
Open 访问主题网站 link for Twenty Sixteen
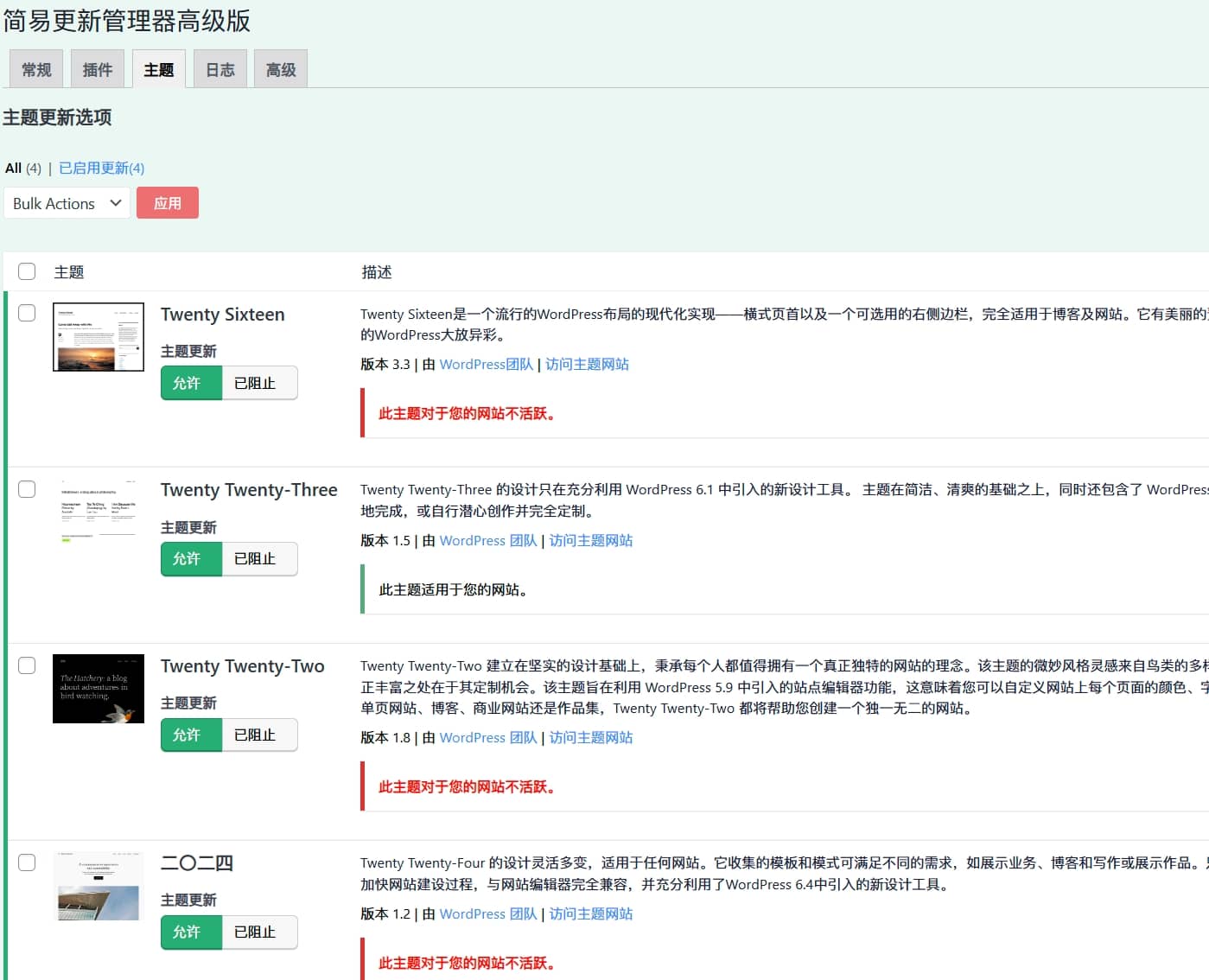[x=587, y=365]
